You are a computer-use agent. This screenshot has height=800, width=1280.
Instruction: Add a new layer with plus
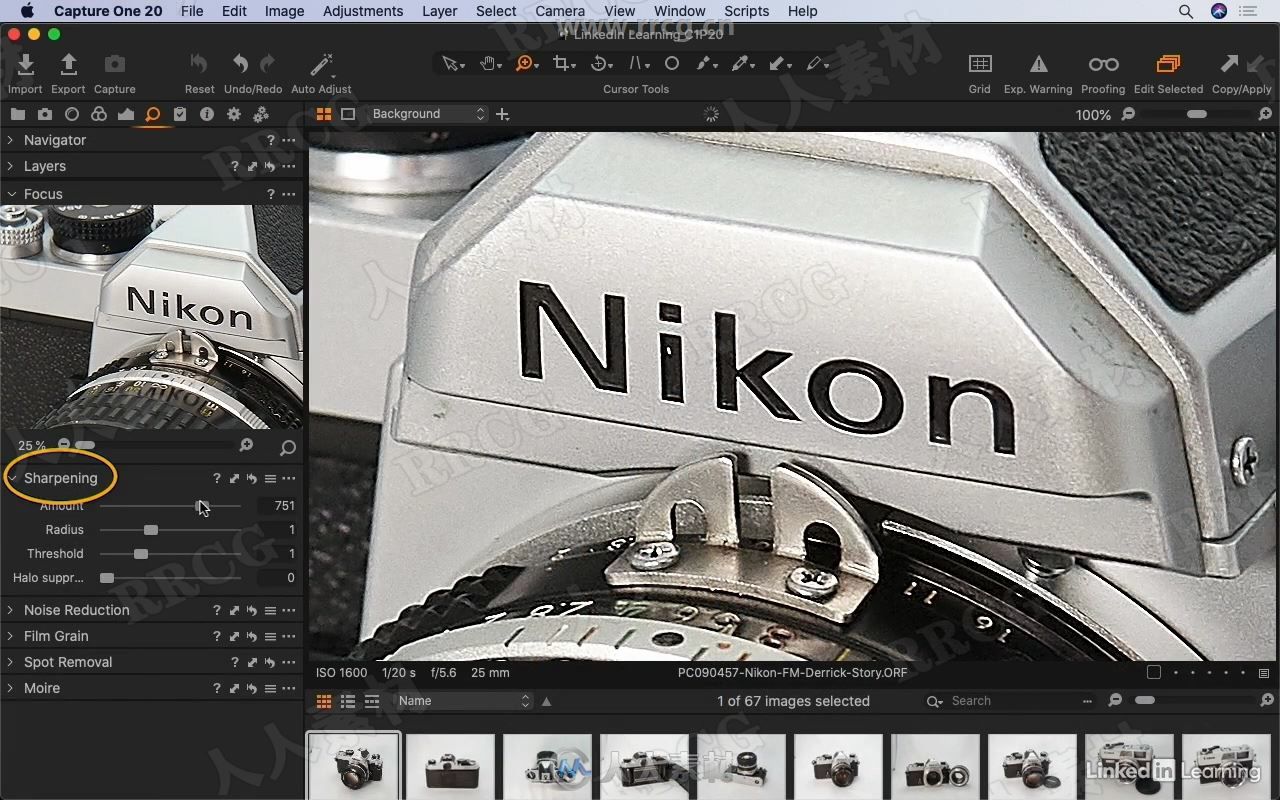tap(503, 114)
